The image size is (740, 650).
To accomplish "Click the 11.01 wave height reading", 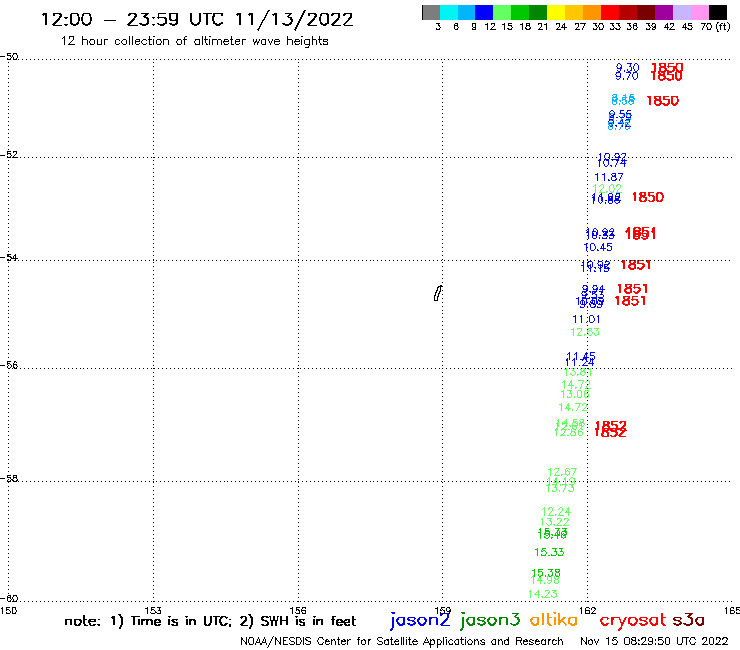I will (x=586, y=319).
